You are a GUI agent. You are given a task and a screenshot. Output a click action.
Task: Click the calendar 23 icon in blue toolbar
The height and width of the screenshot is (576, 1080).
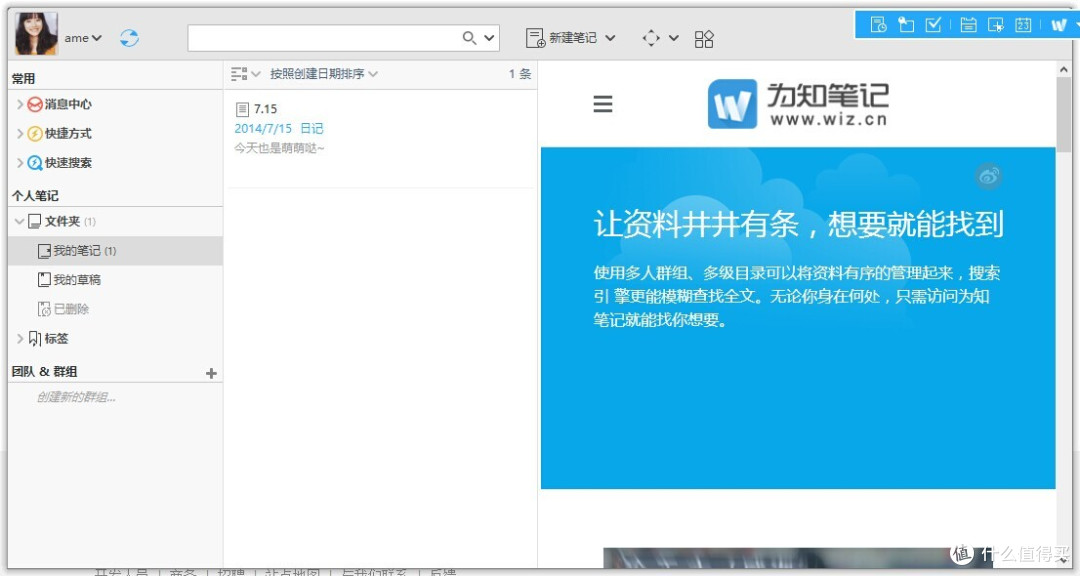[x=1024, y=25]
